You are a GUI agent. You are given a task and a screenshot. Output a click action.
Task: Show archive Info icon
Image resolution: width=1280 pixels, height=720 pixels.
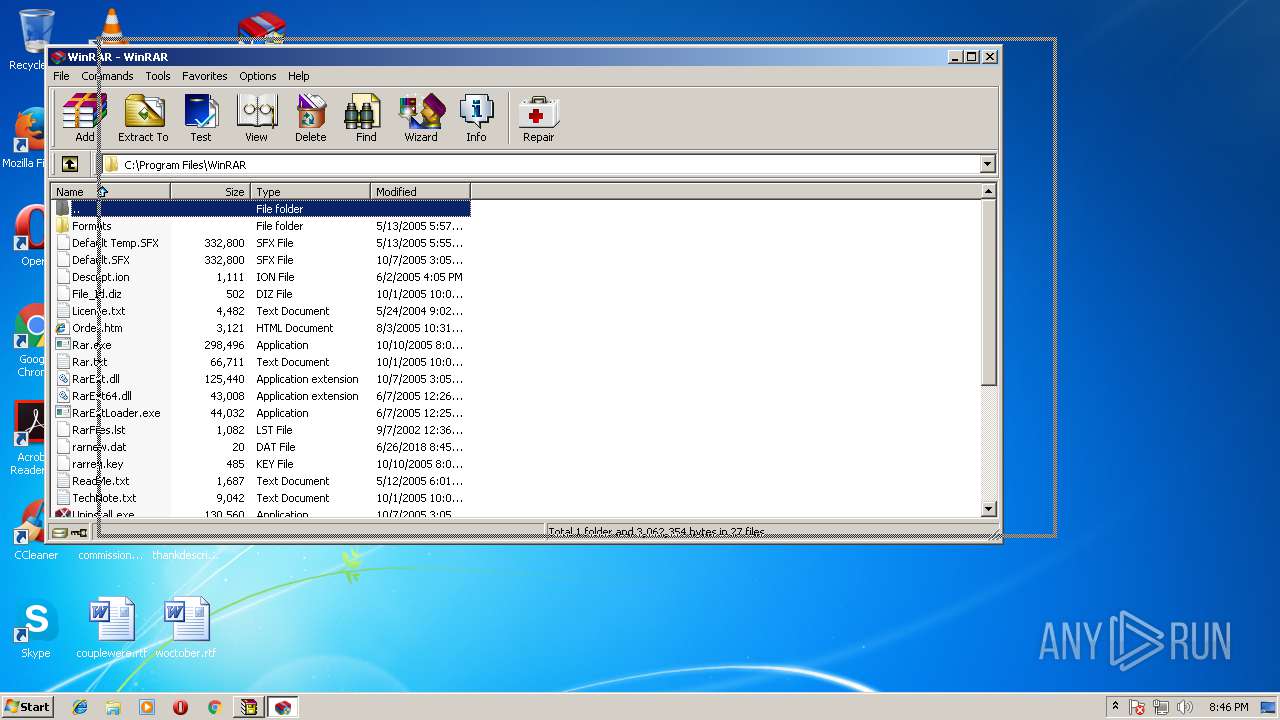[x=476, y=119]
